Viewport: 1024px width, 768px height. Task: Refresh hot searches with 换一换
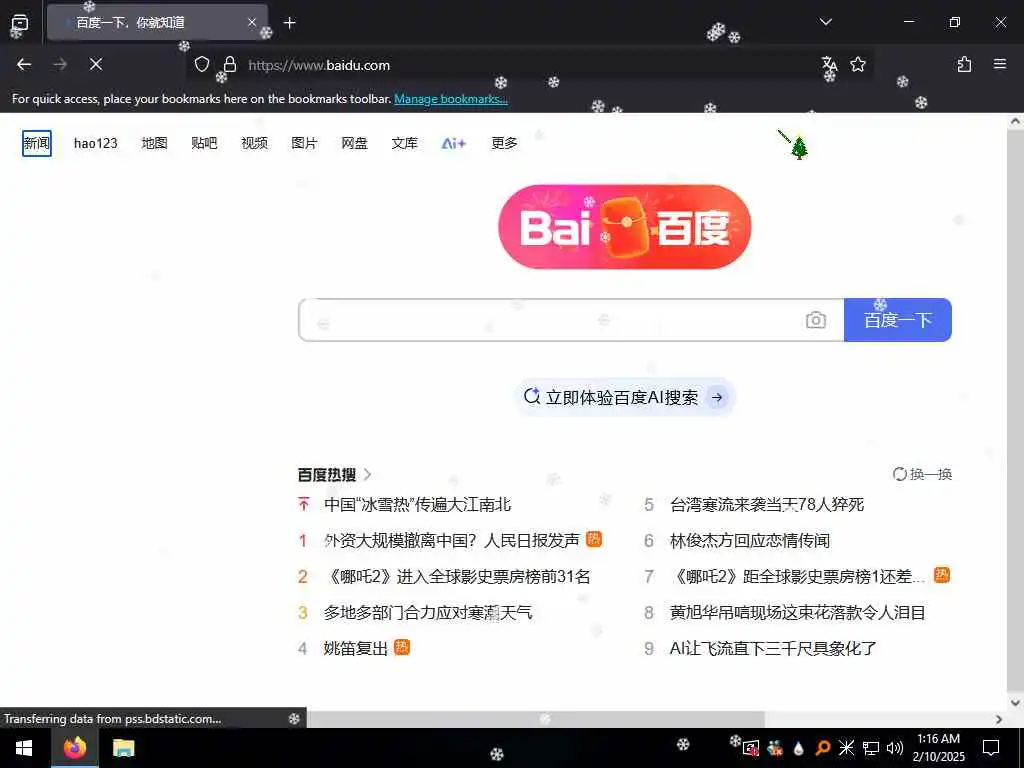click(922, 474)
